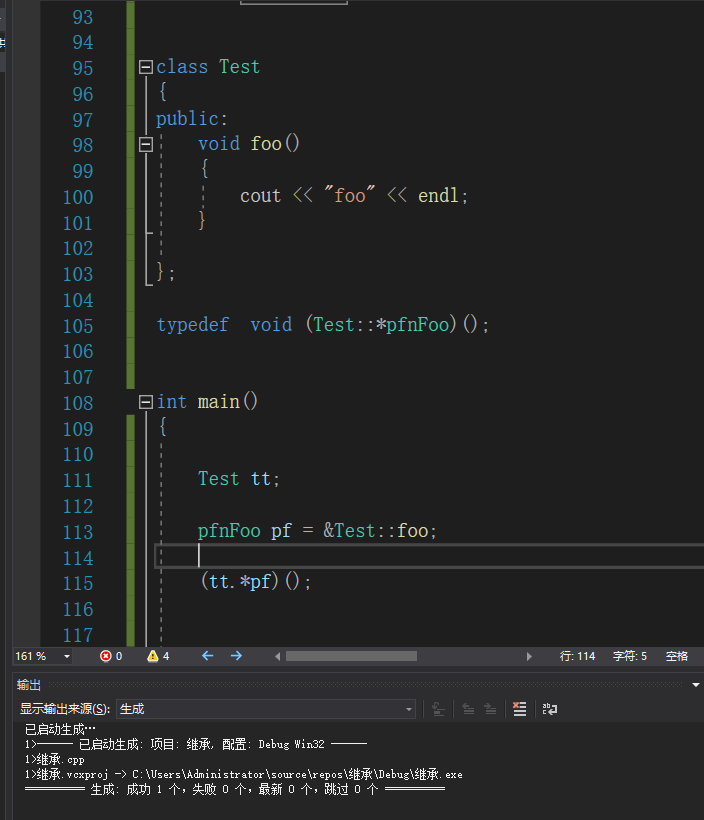The height and width of the screenshot is (820, 704).
Task: Click the current empty line 114
Action: pyautogui.click(x=429, y=556)
